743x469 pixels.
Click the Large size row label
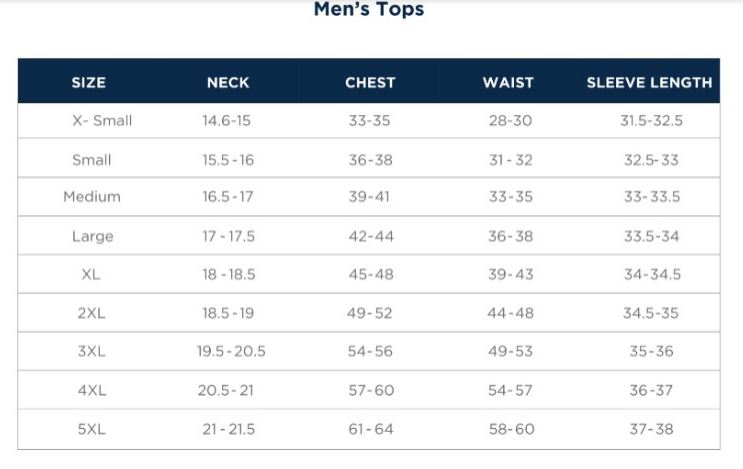(92, 236)
